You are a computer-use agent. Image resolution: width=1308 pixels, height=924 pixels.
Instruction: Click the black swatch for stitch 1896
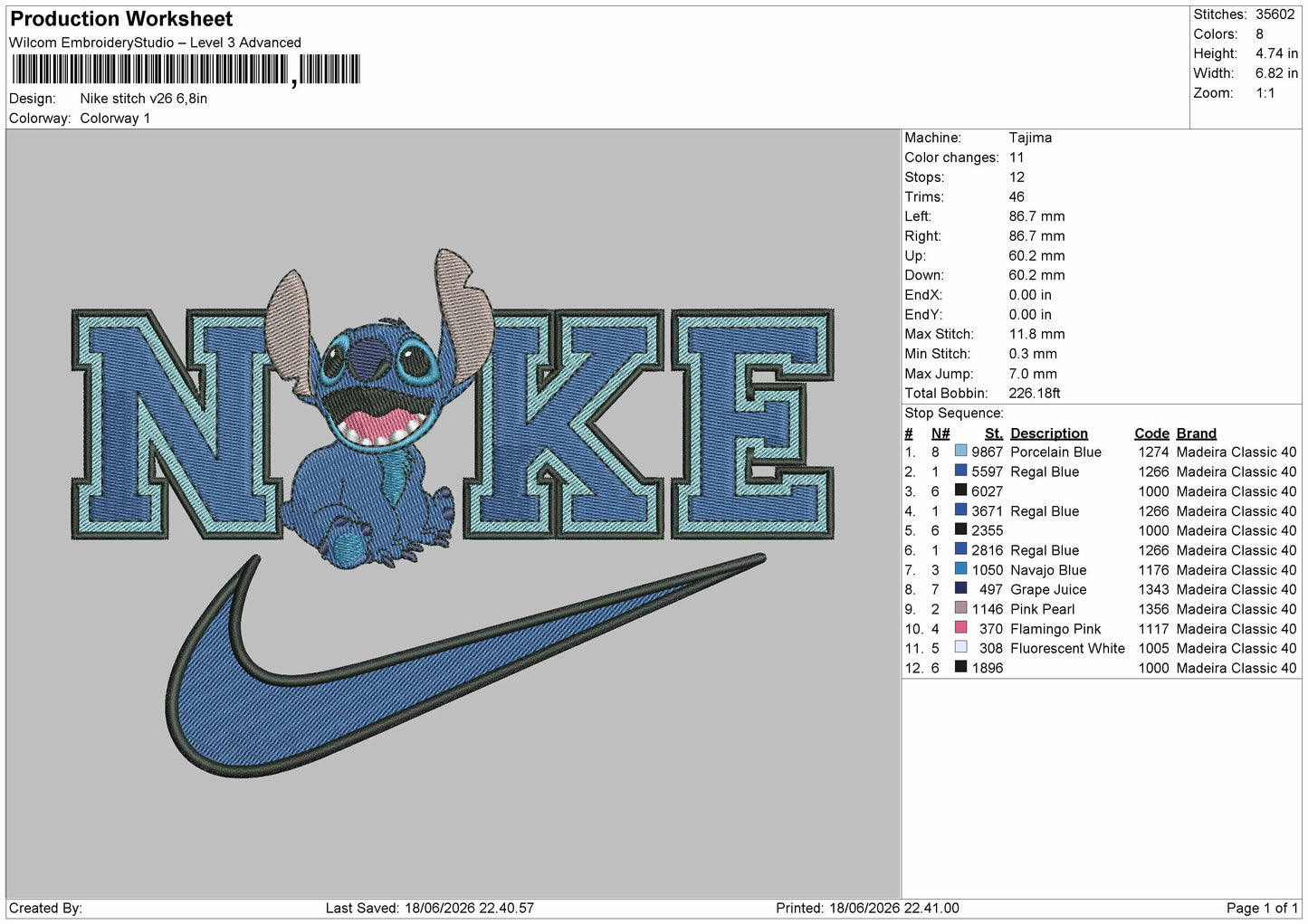[960, 667]
